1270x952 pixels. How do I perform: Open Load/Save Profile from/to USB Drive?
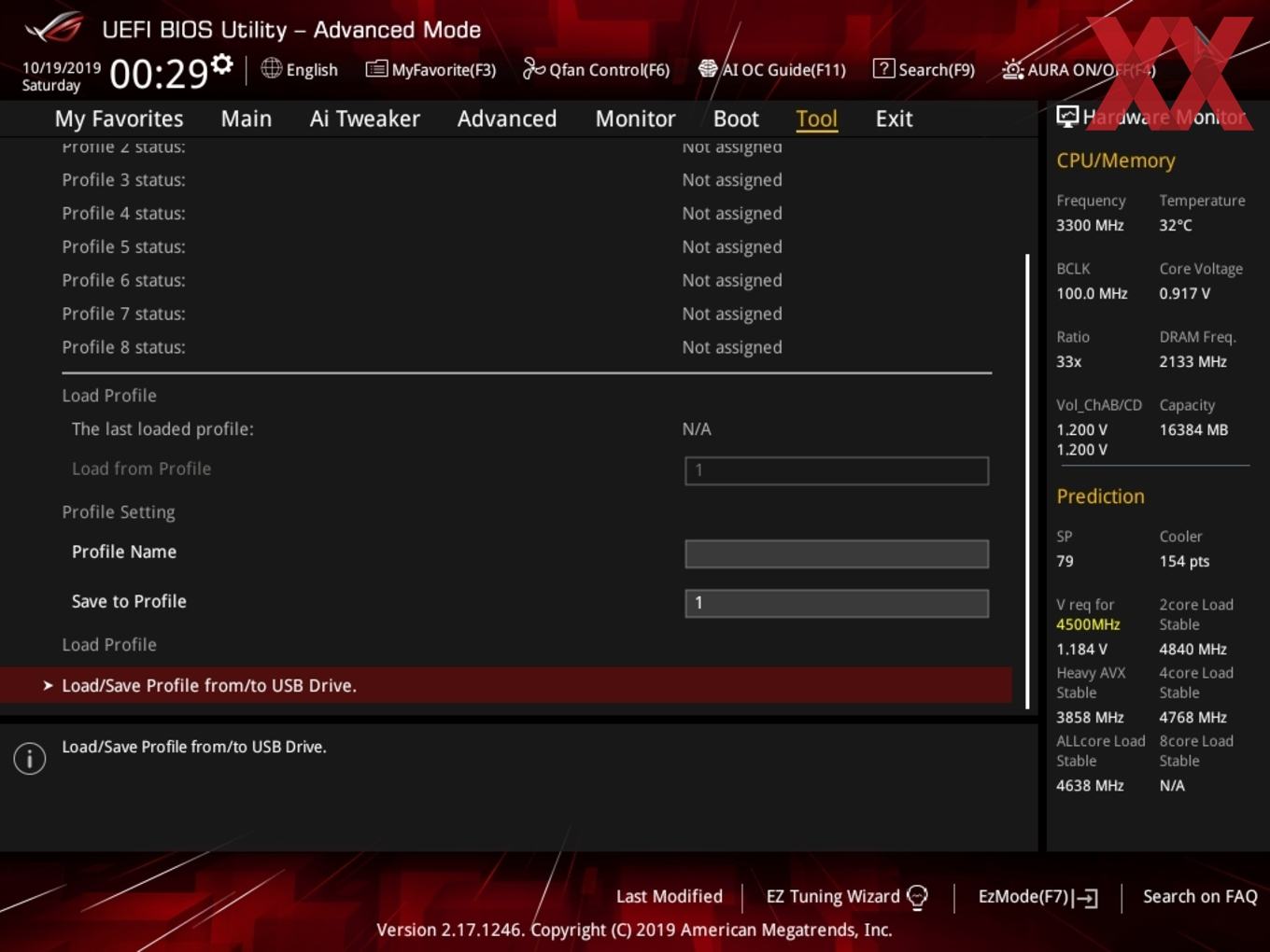pyautogui.click(x=506, y=685)
